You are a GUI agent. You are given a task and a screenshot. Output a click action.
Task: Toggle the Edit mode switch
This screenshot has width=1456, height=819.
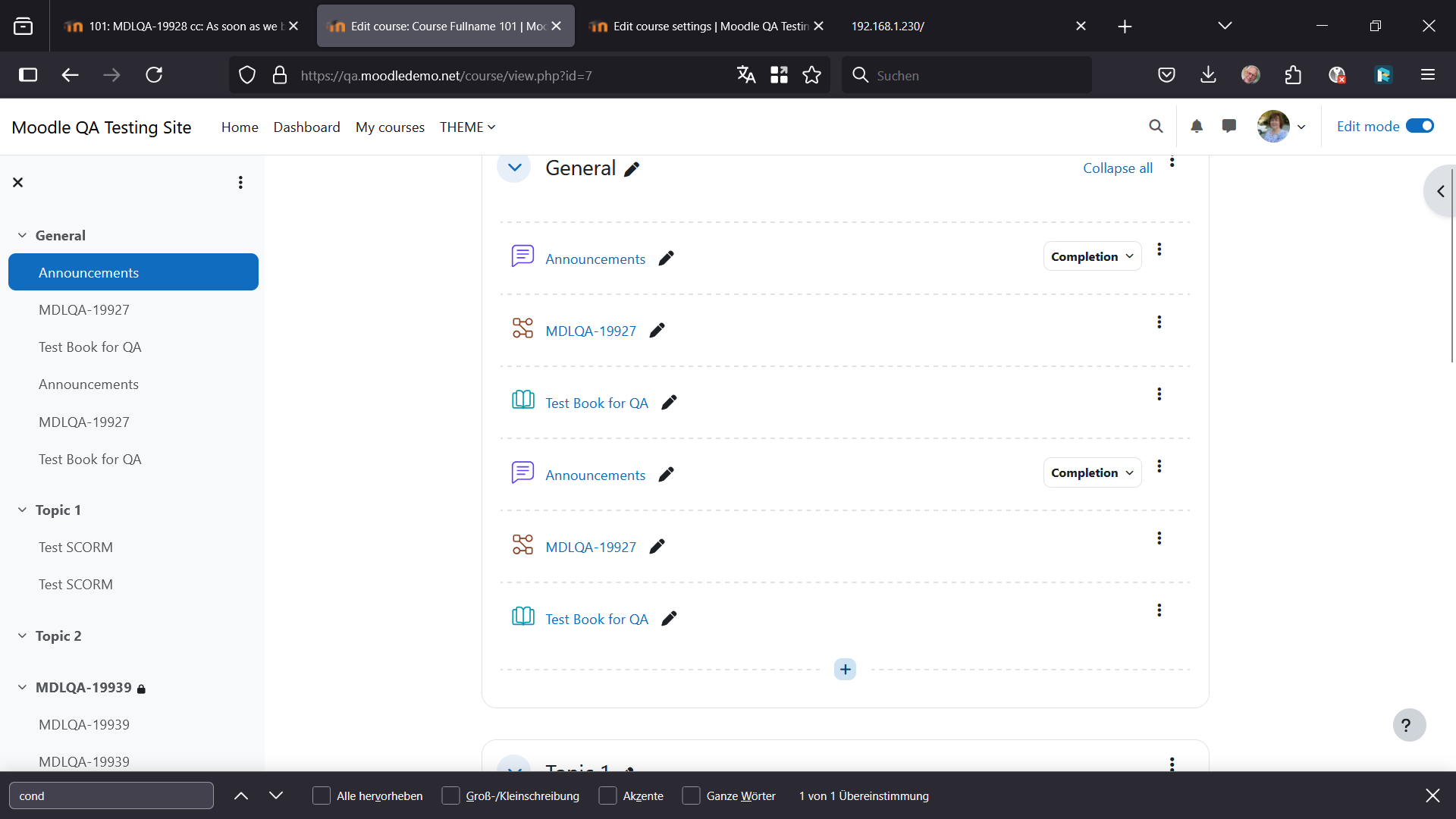point(1420,126)
